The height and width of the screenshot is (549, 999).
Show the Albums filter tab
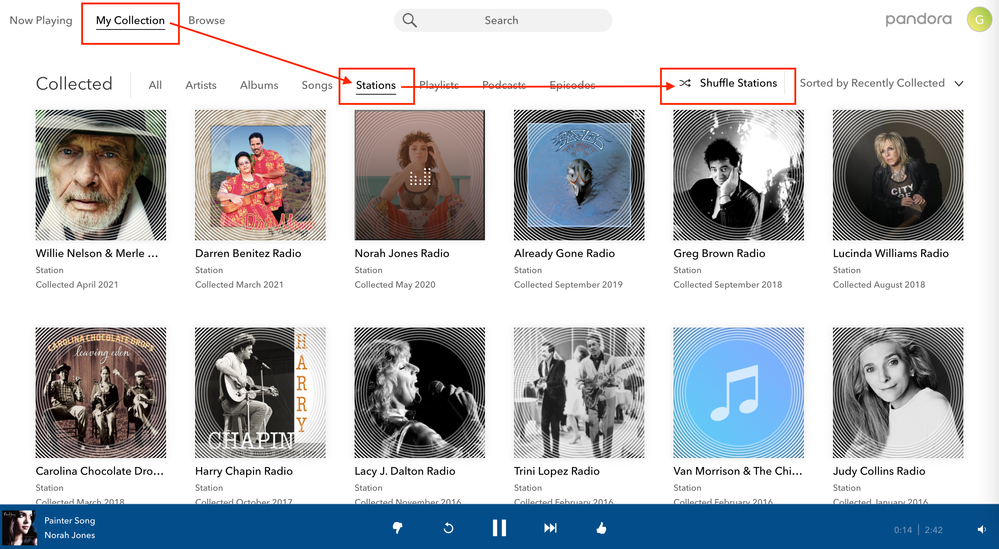tap(259, 85)
